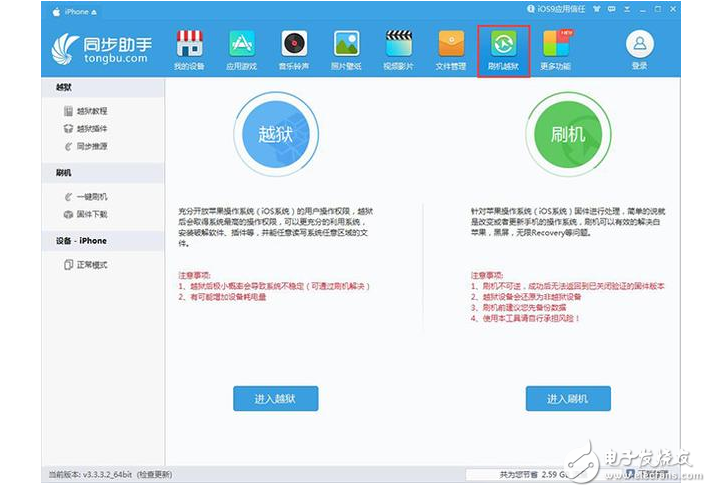Click the 注意事项 heading under jailbreak
This screenshot has width=711, height=492.
(x=194, y=276)
